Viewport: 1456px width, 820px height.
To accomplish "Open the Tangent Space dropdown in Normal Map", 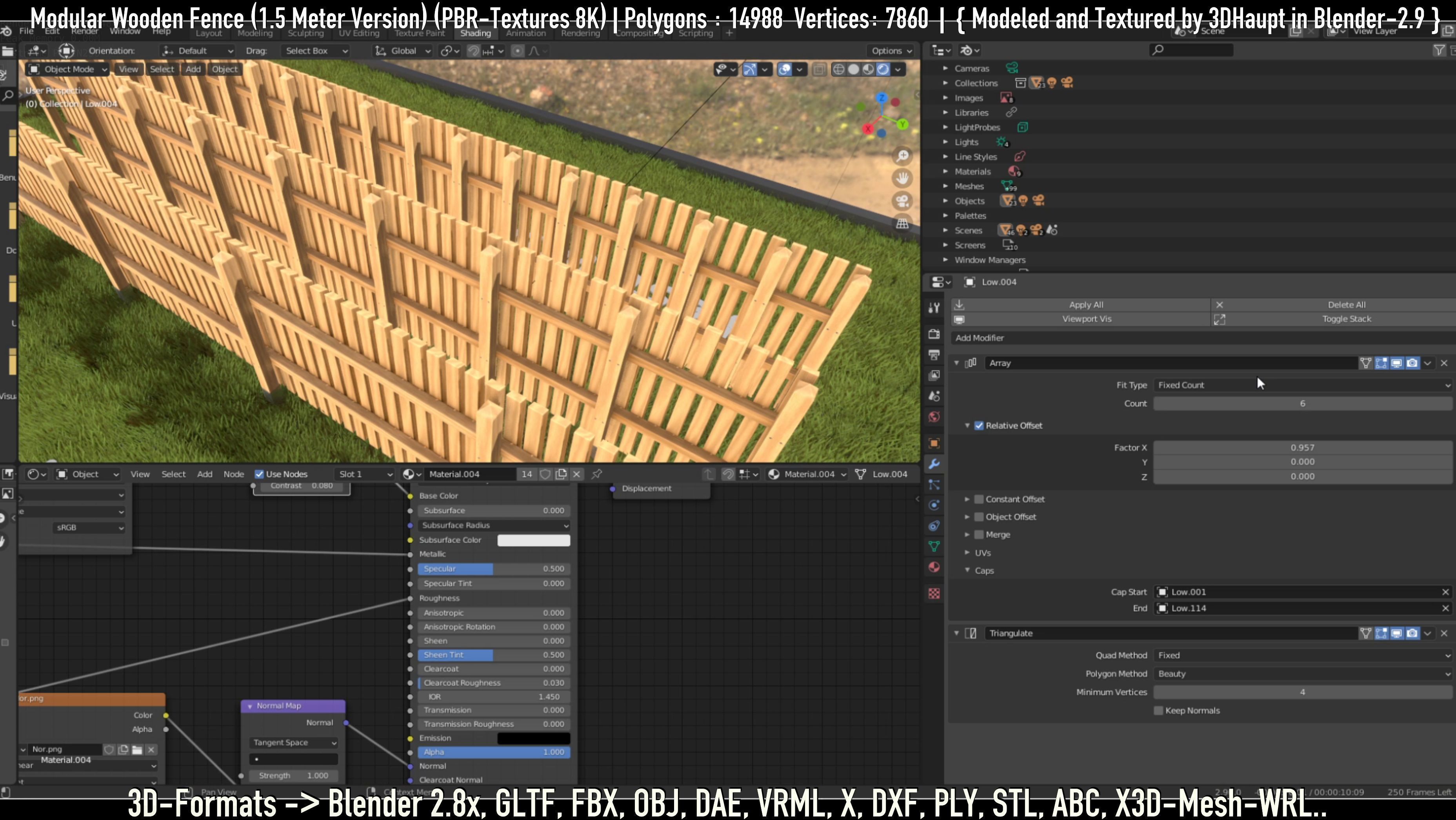I will pyautogui.click(x=293, y=743).
